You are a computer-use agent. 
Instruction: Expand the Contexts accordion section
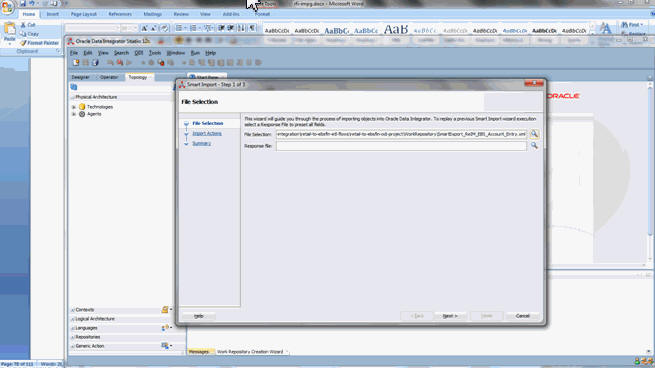pos(85,310)
